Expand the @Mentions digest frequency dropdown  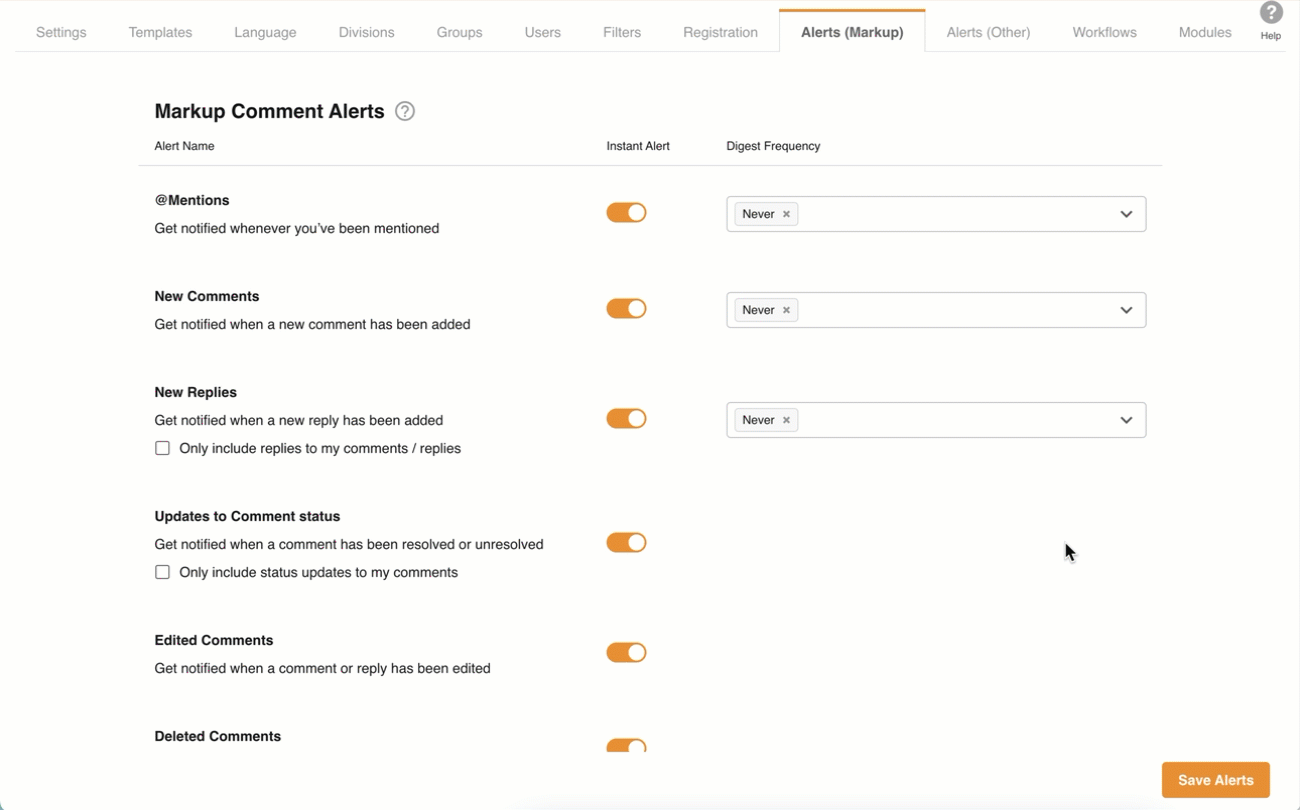[1126, 214]
